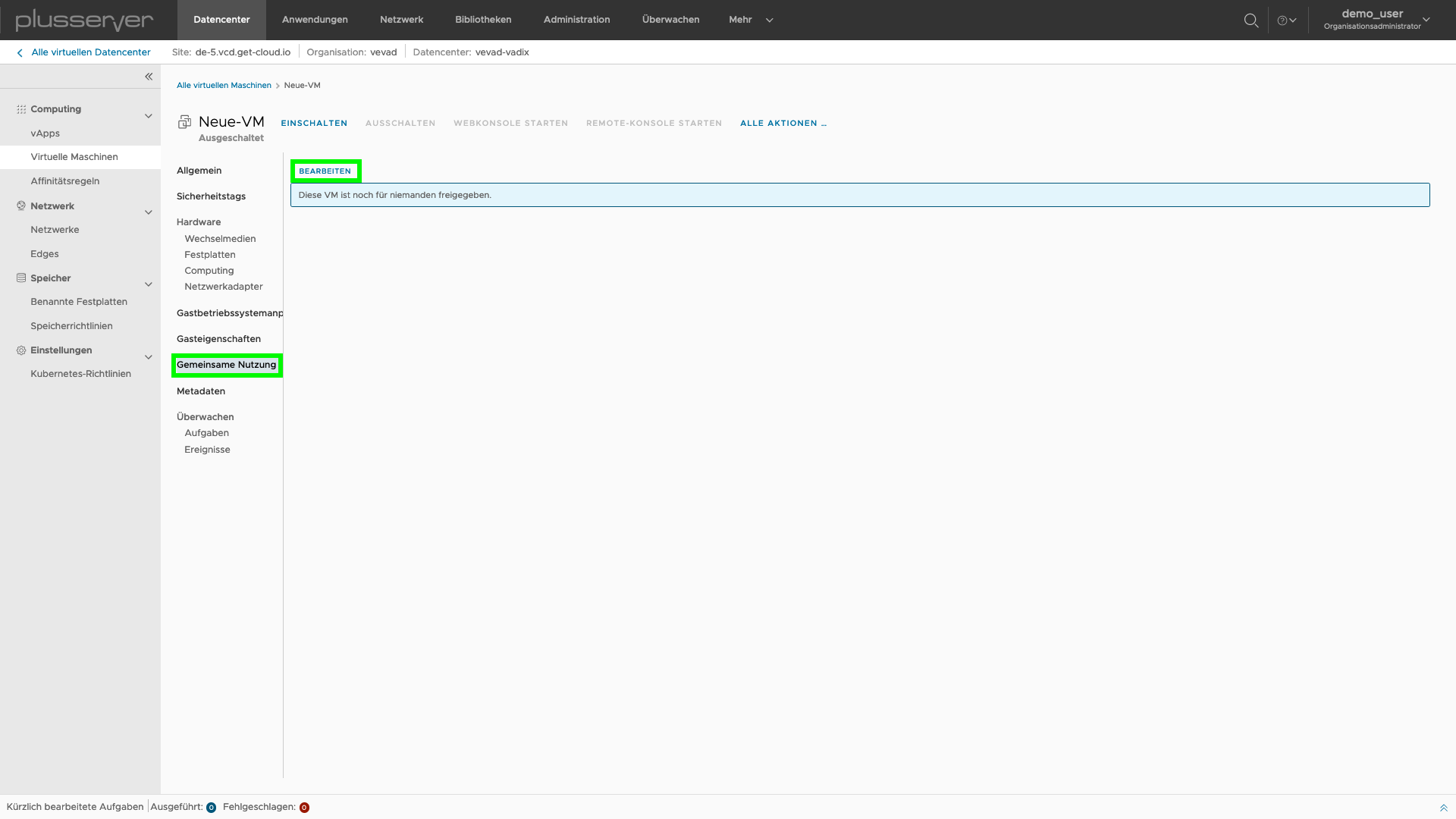This screenshot has height=819, width=1456.
Task: Click WEBKONSOLE STARTEN
Action: (x=510, y=123)
